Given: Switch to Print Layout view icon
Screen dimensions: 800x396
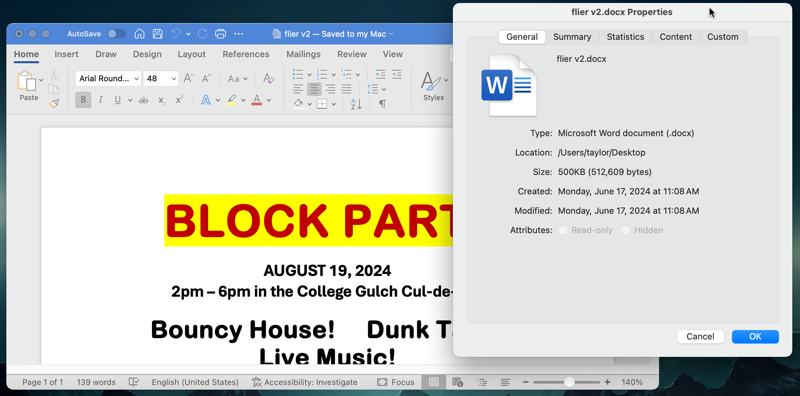Looking at the screenshot, I should point(434,382).
